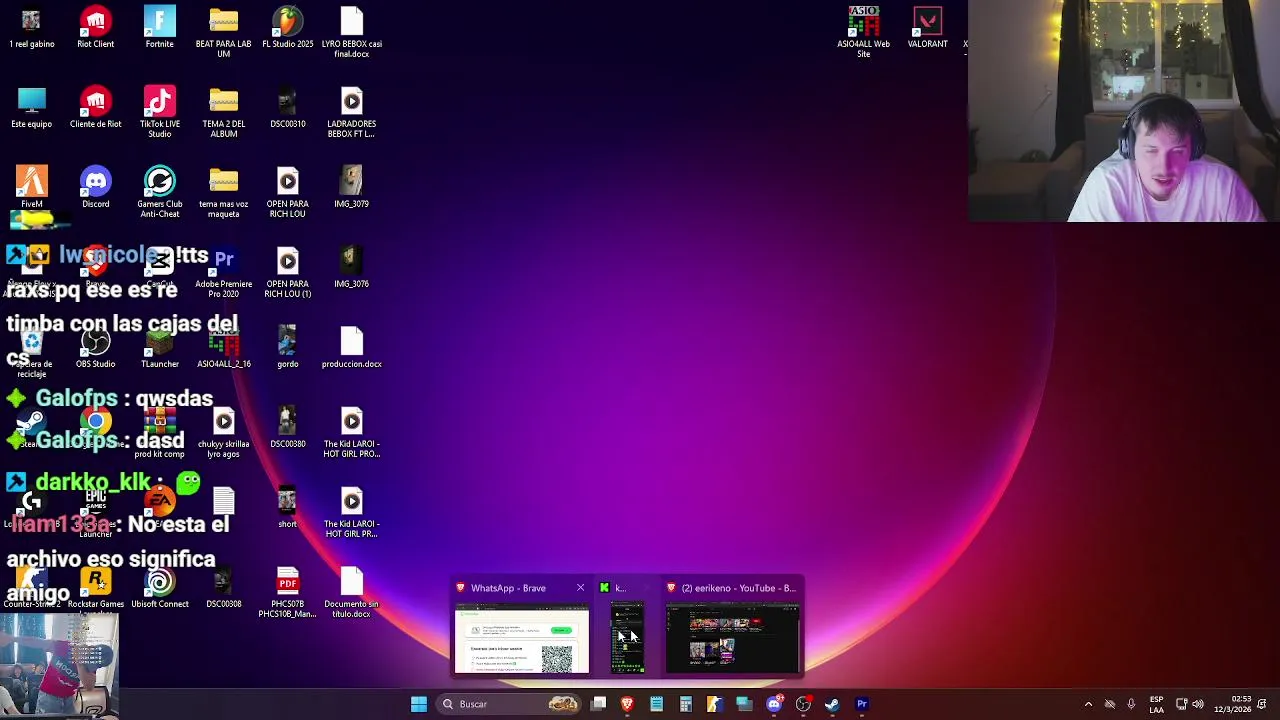Click the Premiere Pro taskbar icon

[861, 704]
